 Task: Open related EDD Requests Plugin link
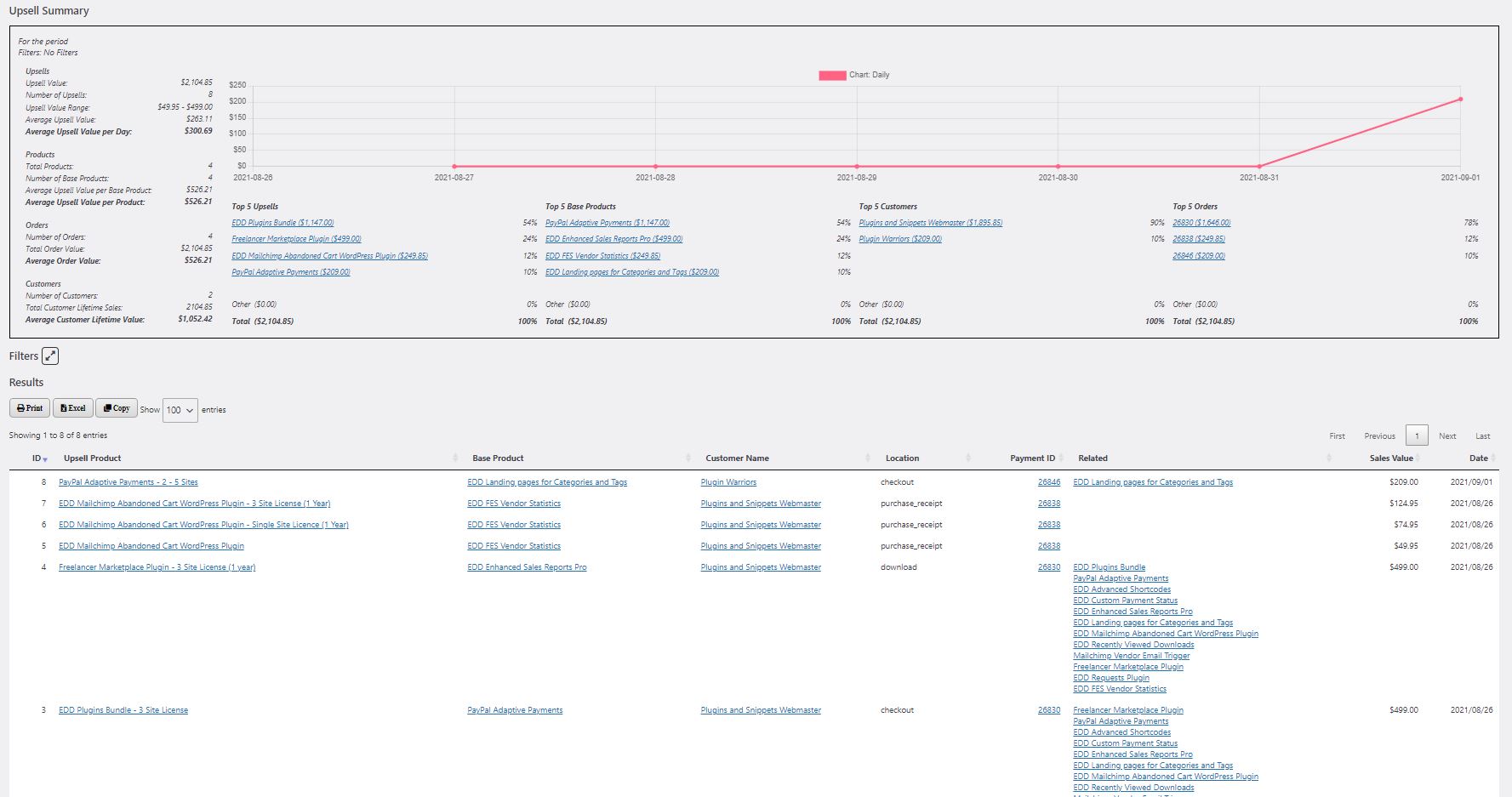pyautogui.click(x=1110, y=678)
